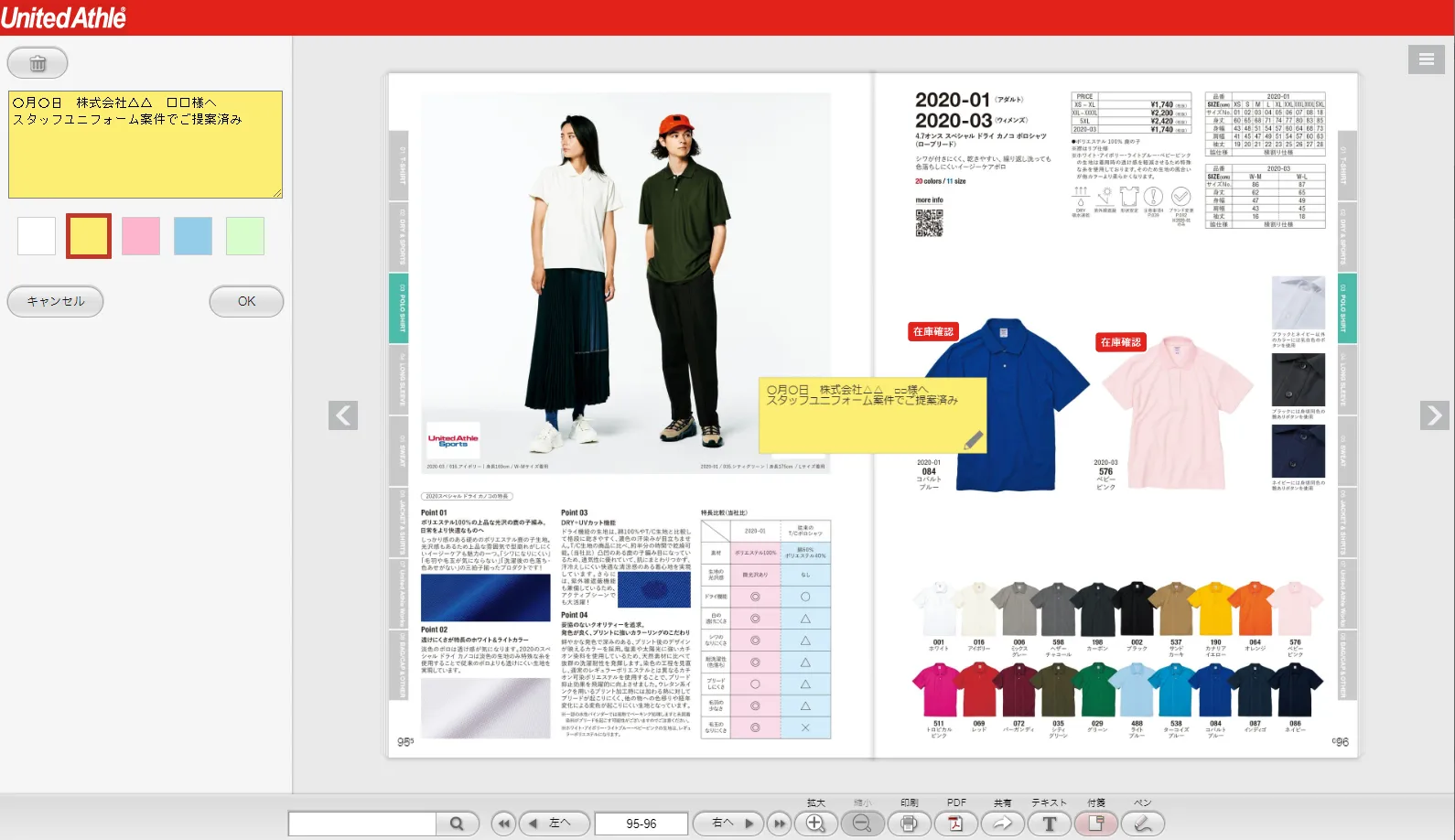Viewport: 1455px width, 840px height.
Task: Click the pencil edit icon on the sticky note
Action: coord(974,440)
